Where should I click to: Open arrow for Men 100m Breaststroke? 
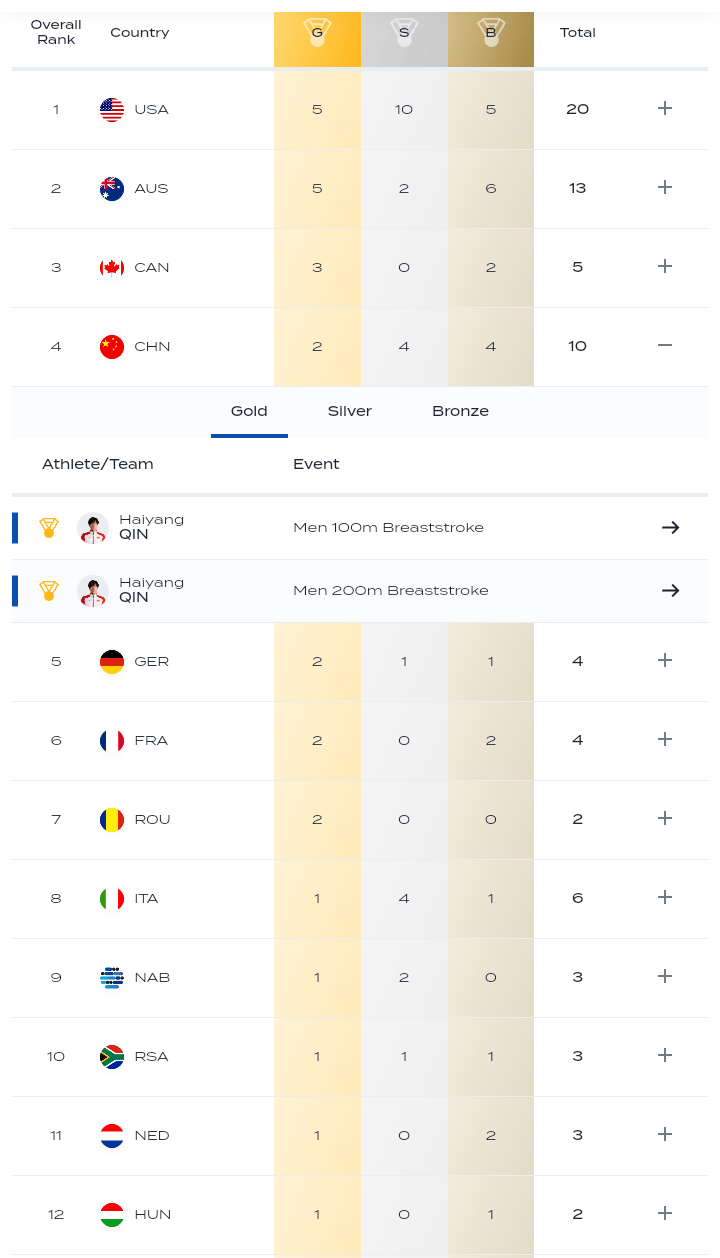[x=670, y=527]
